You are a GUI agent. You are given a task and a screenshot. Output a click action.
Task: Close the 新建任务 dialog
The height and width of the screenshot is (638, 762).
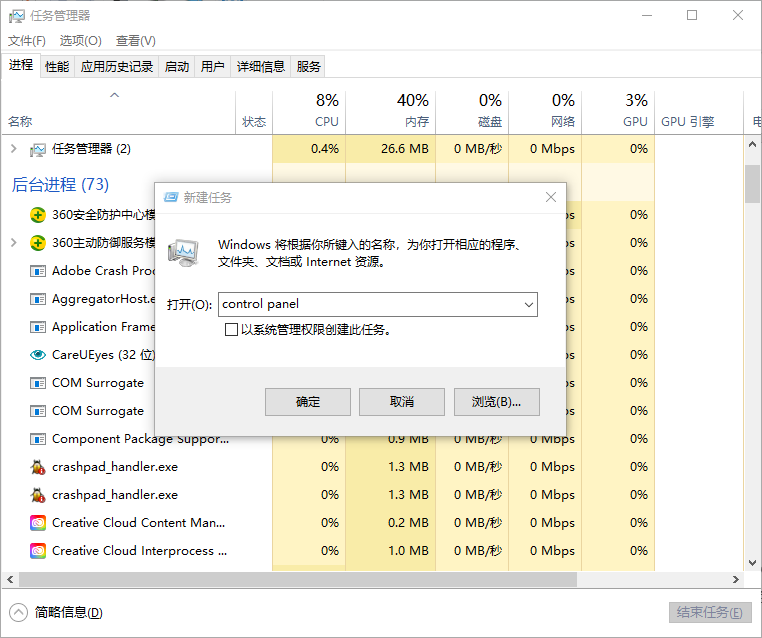coord(551,197)
